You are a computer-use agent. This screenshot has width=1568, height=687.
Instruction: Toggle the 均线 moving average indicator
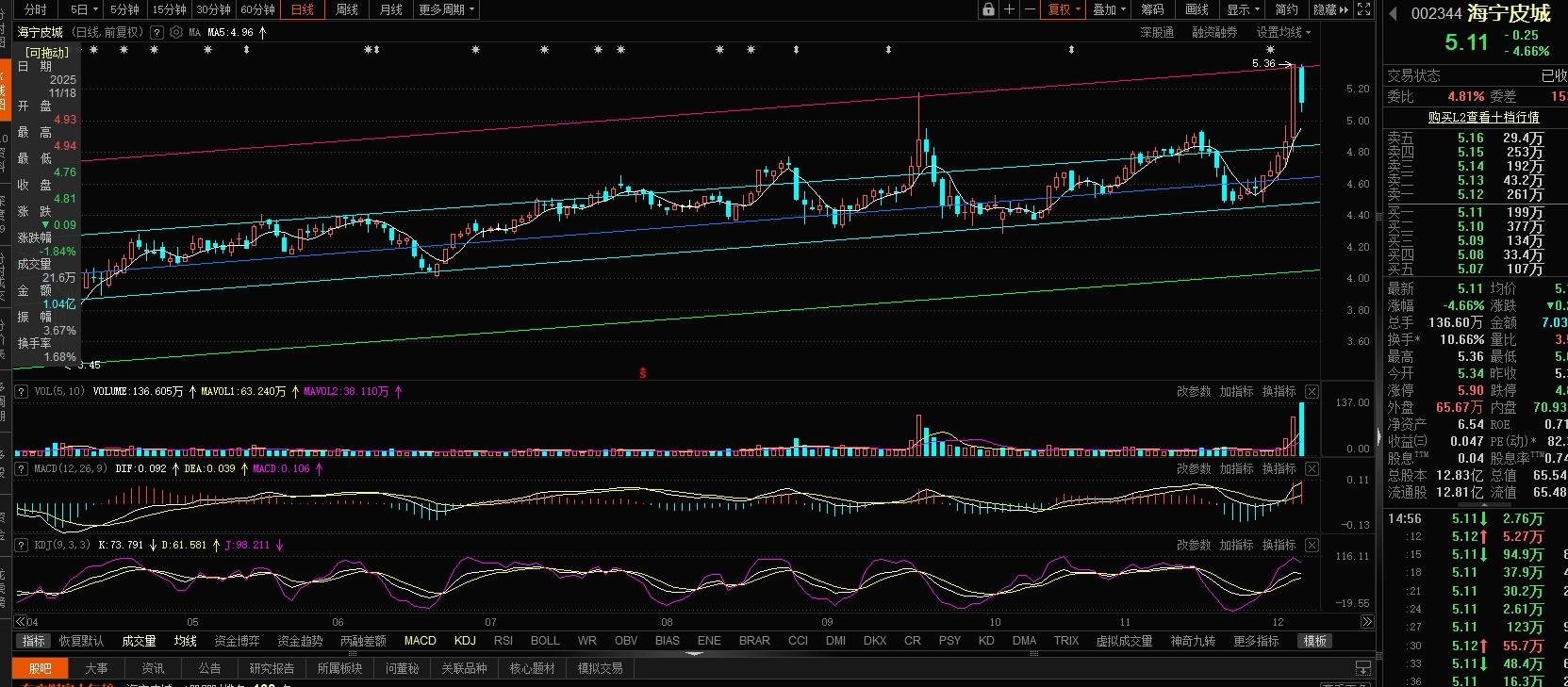185,641
